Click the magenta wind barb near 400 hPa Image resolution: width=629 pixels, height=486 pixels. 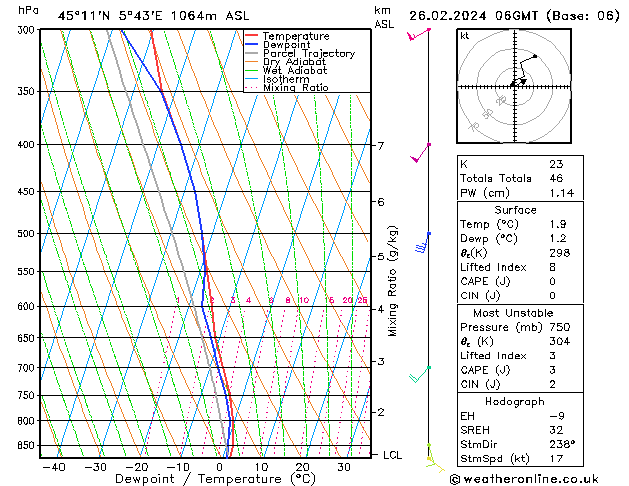point(422,152)
